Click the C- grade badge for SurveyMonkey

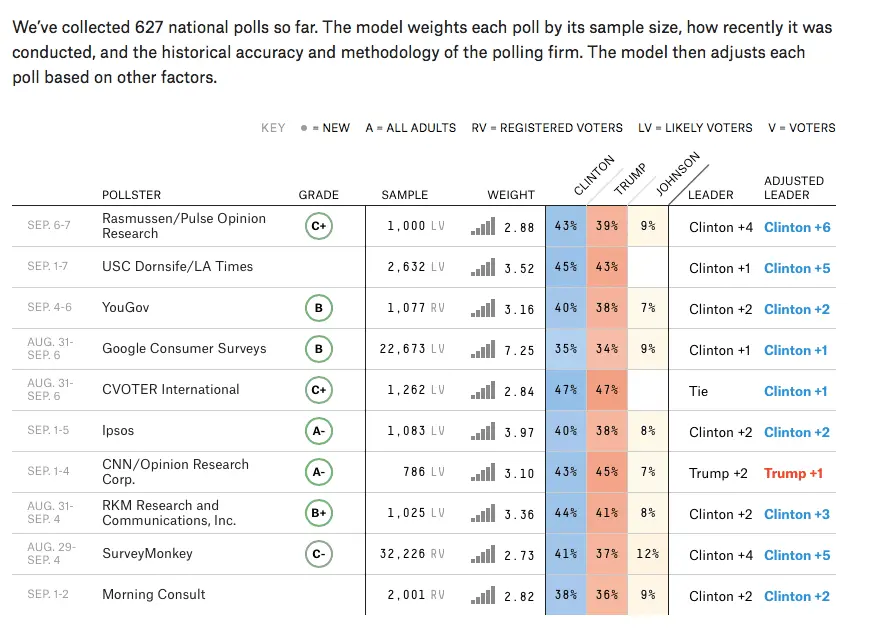click(319, 555)
